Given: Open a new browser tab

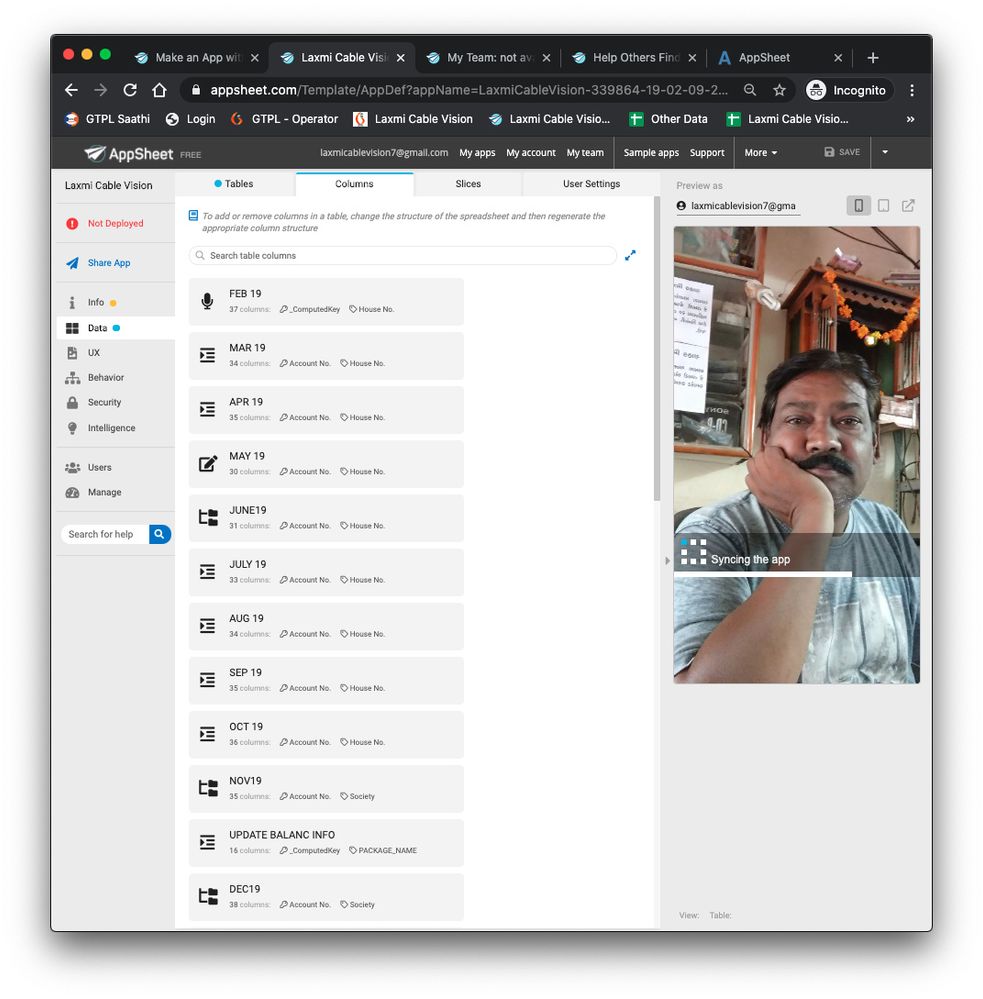Looking at the screenshot, I should (873, 57).
